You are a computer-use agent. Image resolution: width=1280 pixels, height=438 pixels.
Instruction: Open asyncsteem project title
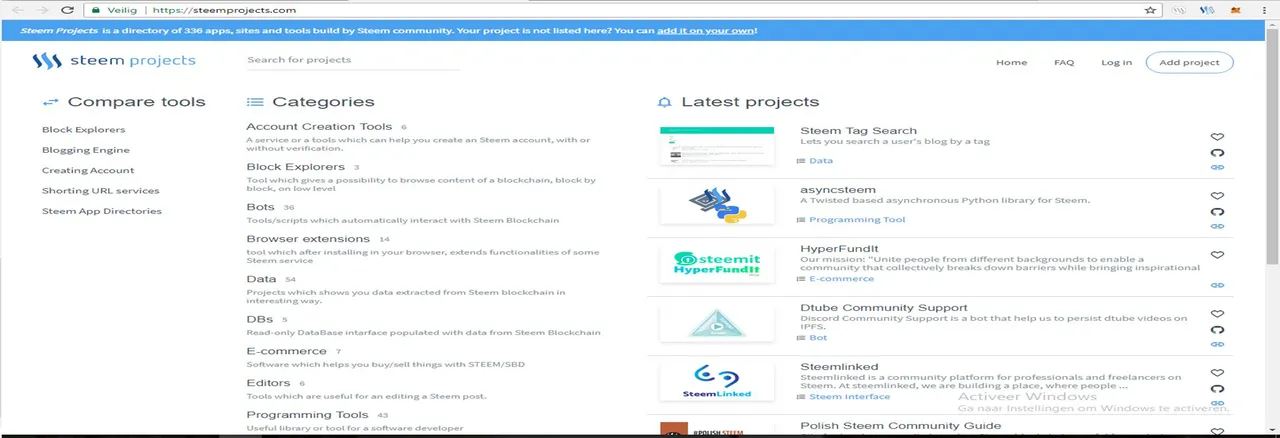(x=838, y=189)
